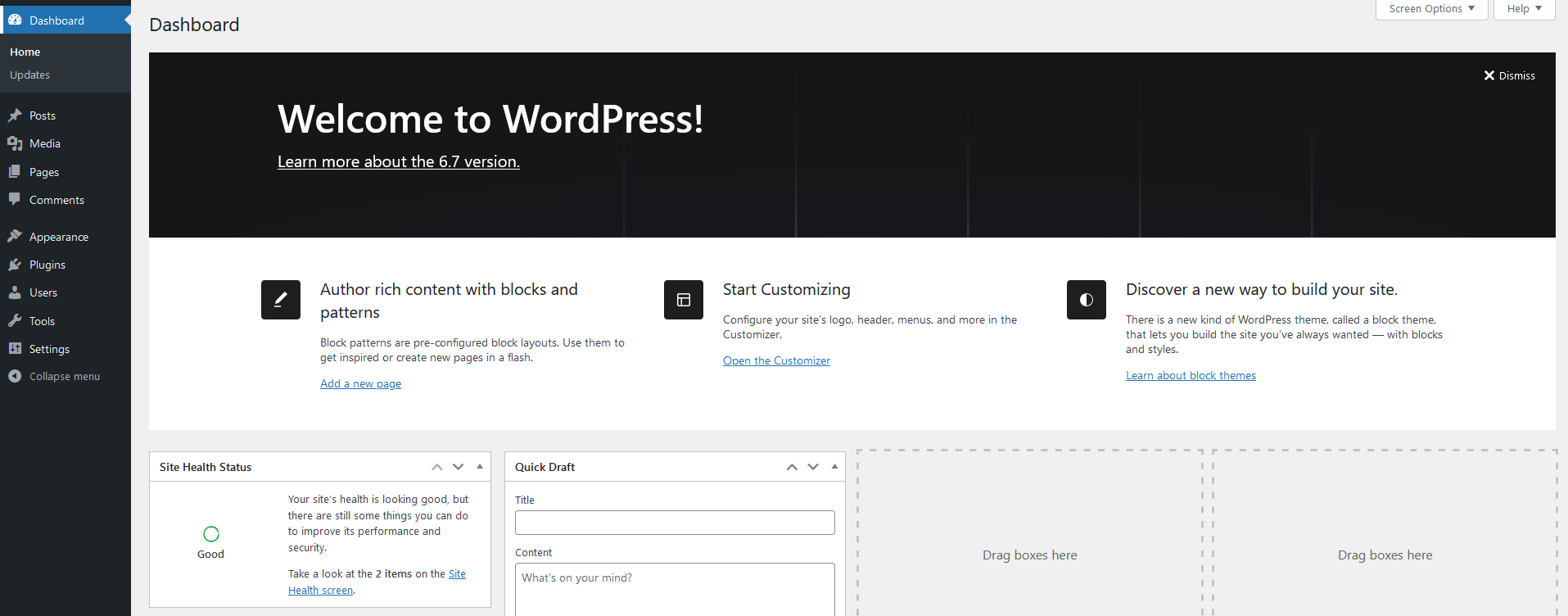The image size is (1568, 616).
Task: Click the Media library icon
Action: tap(15, 143)
